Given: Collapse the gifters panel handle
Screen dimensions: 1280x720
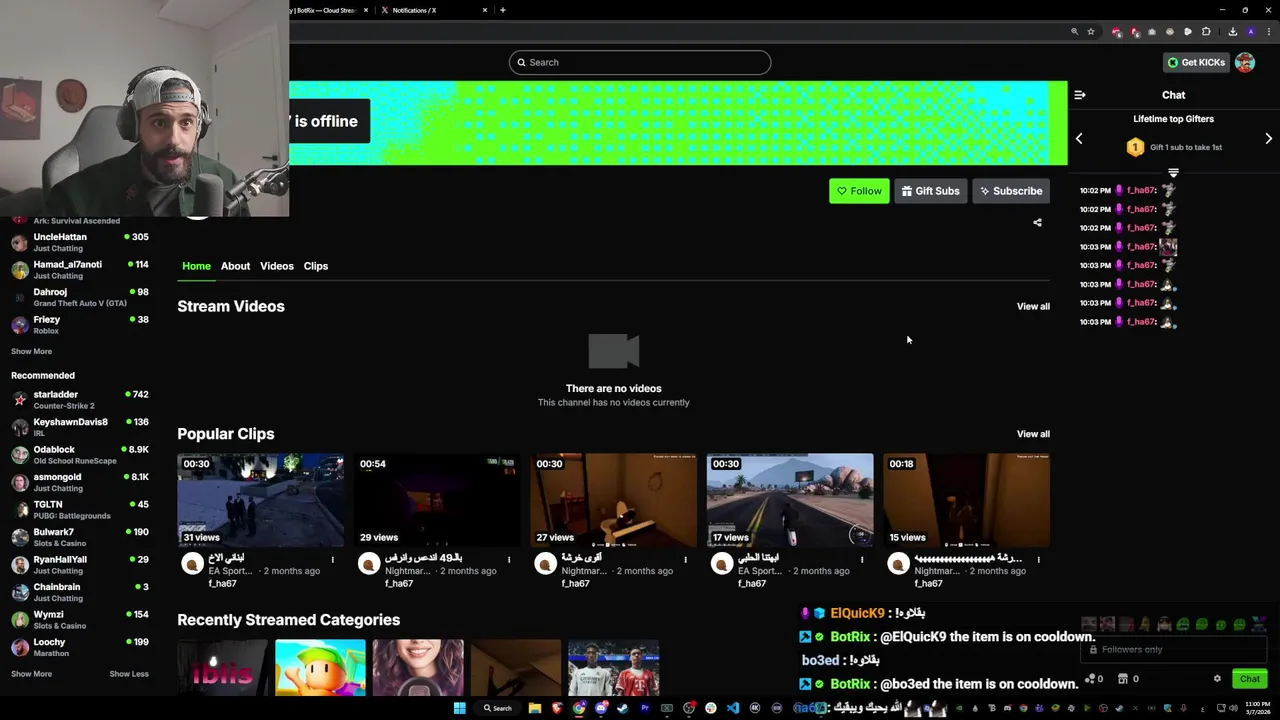Looking at the screenshot, I should click(x=1173, y=173).
